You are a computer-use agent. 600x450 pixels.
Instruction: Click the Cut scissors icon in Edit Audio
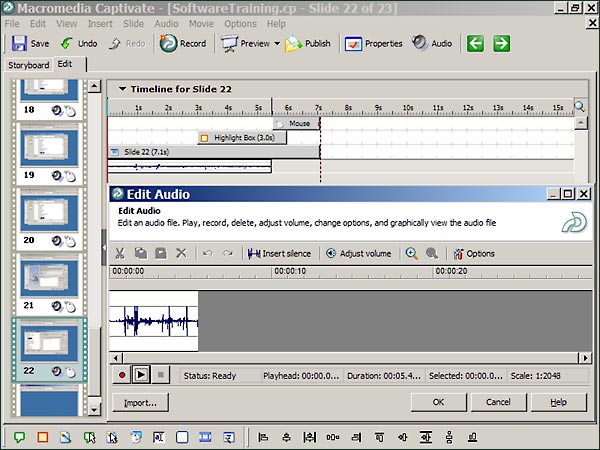[x=120, y=253]
